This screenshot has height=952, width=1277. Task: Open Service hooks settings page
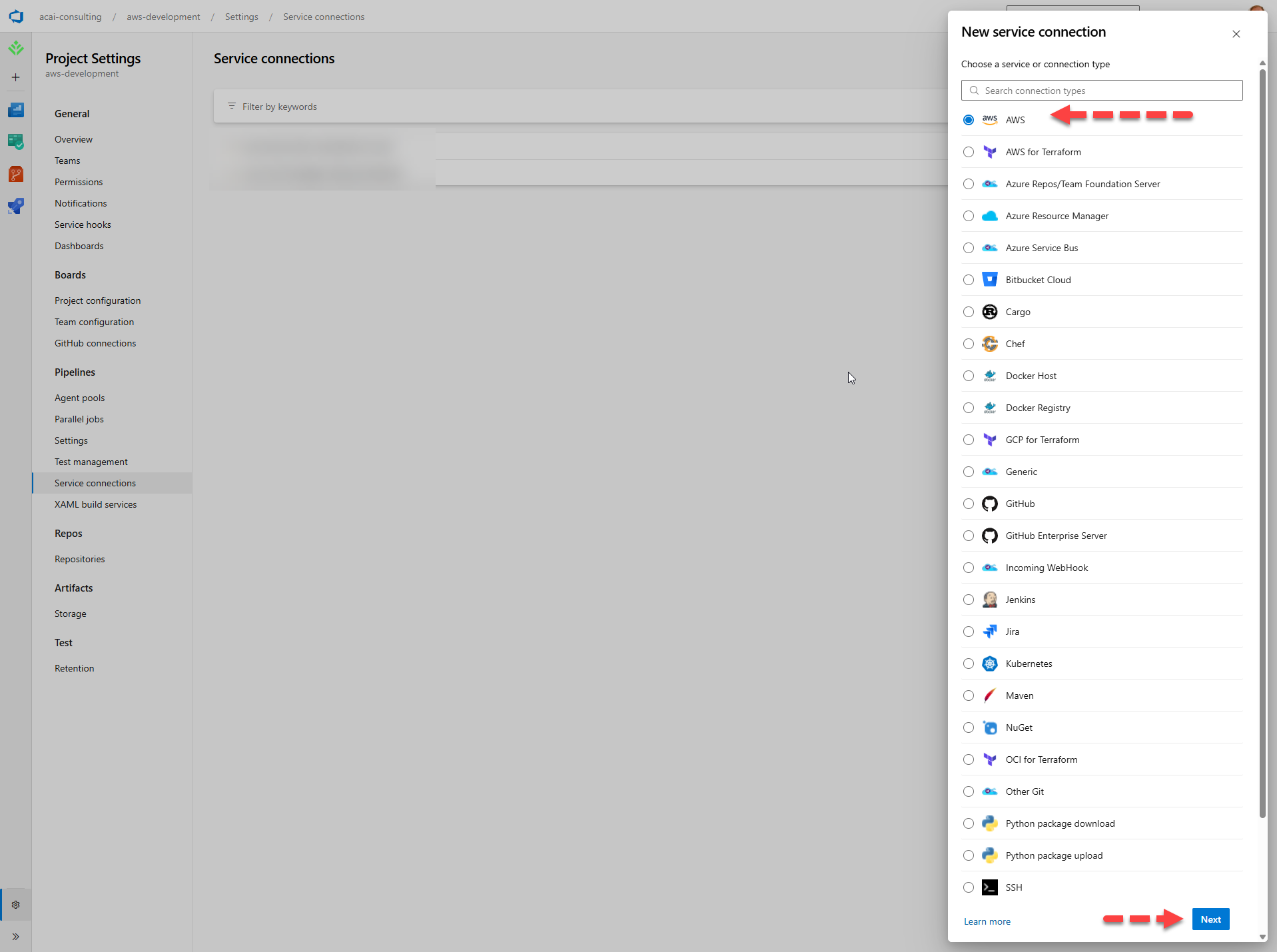tap(83, 225)
